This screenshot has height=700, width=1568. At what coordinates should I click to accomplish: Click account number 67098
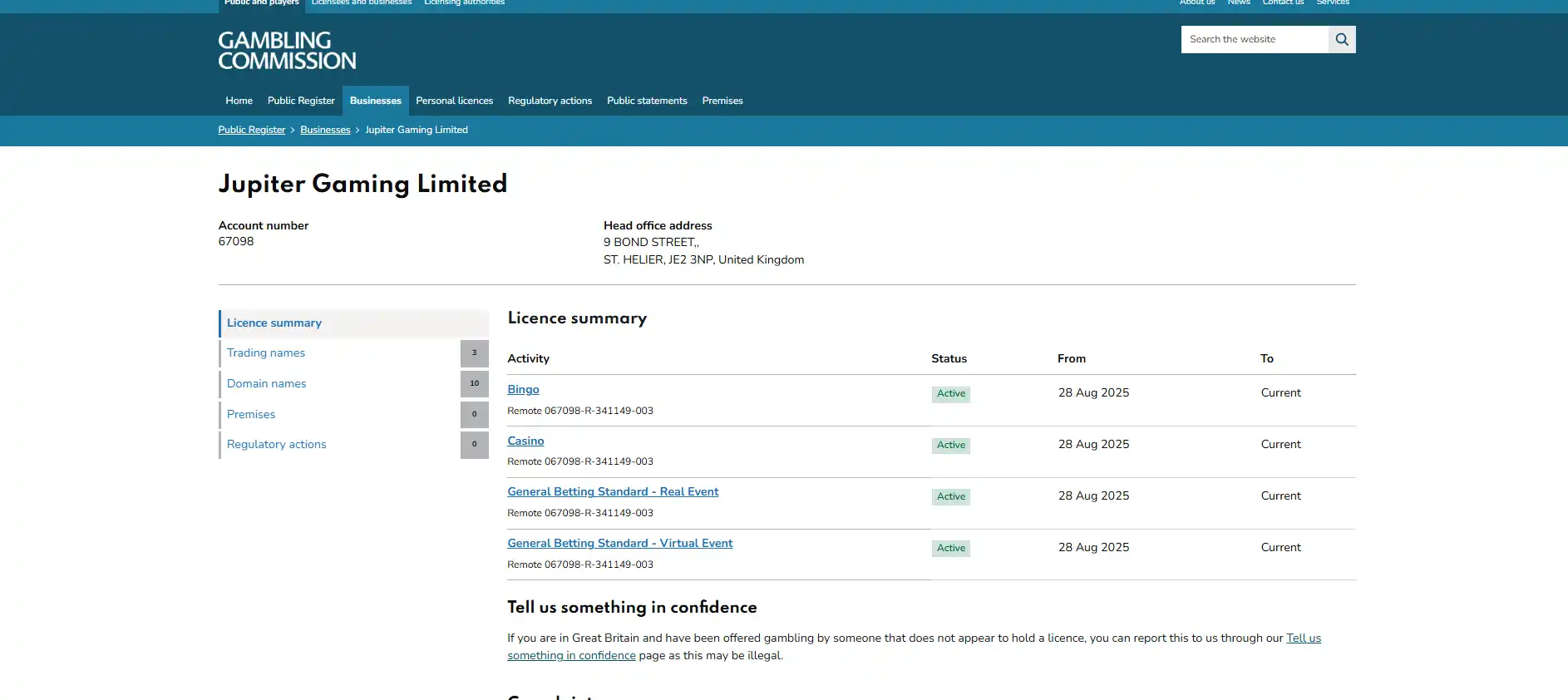coord(236,242)
